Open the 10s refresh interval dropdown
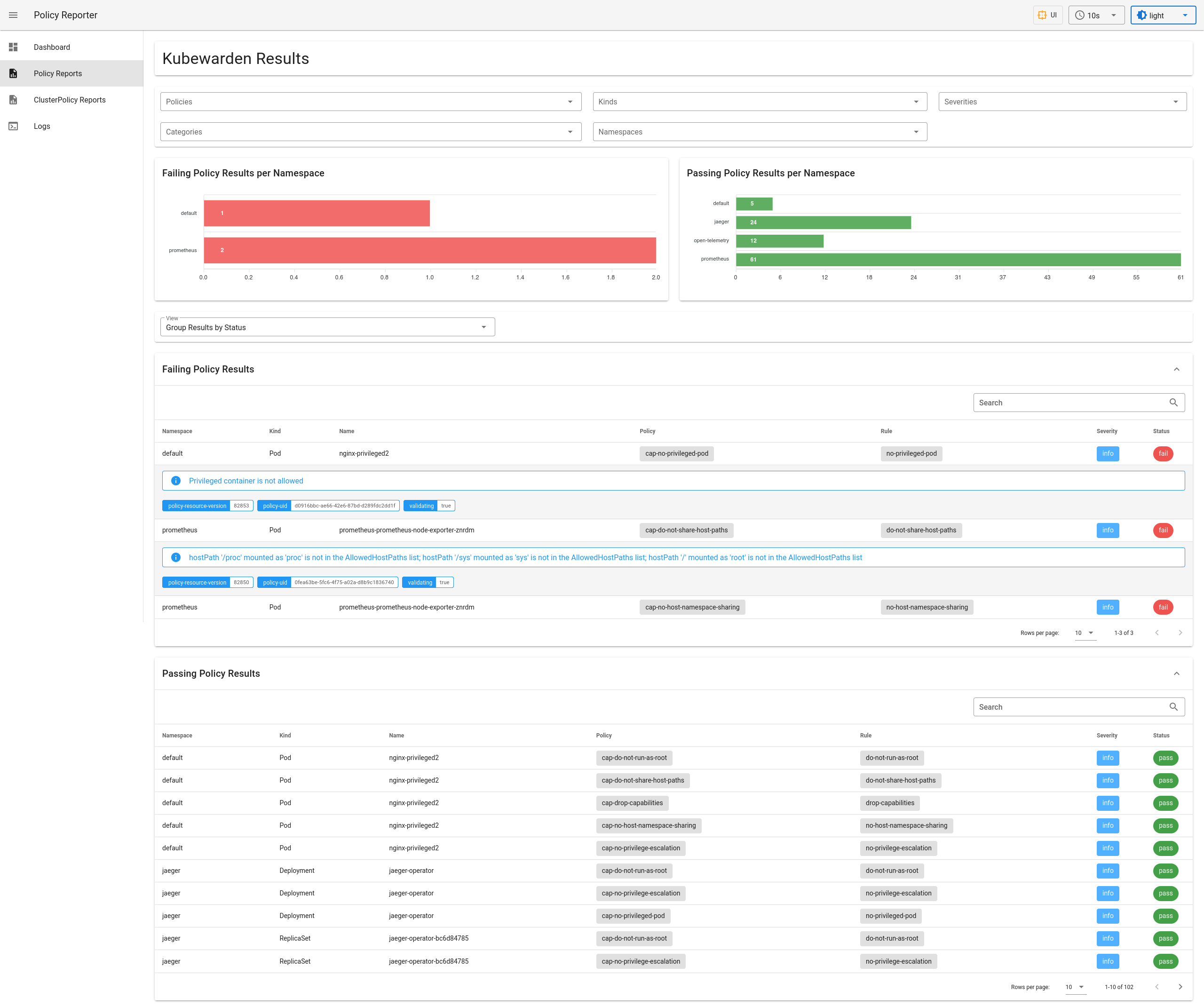Screen dimensions: 1204x1006 1096,16
